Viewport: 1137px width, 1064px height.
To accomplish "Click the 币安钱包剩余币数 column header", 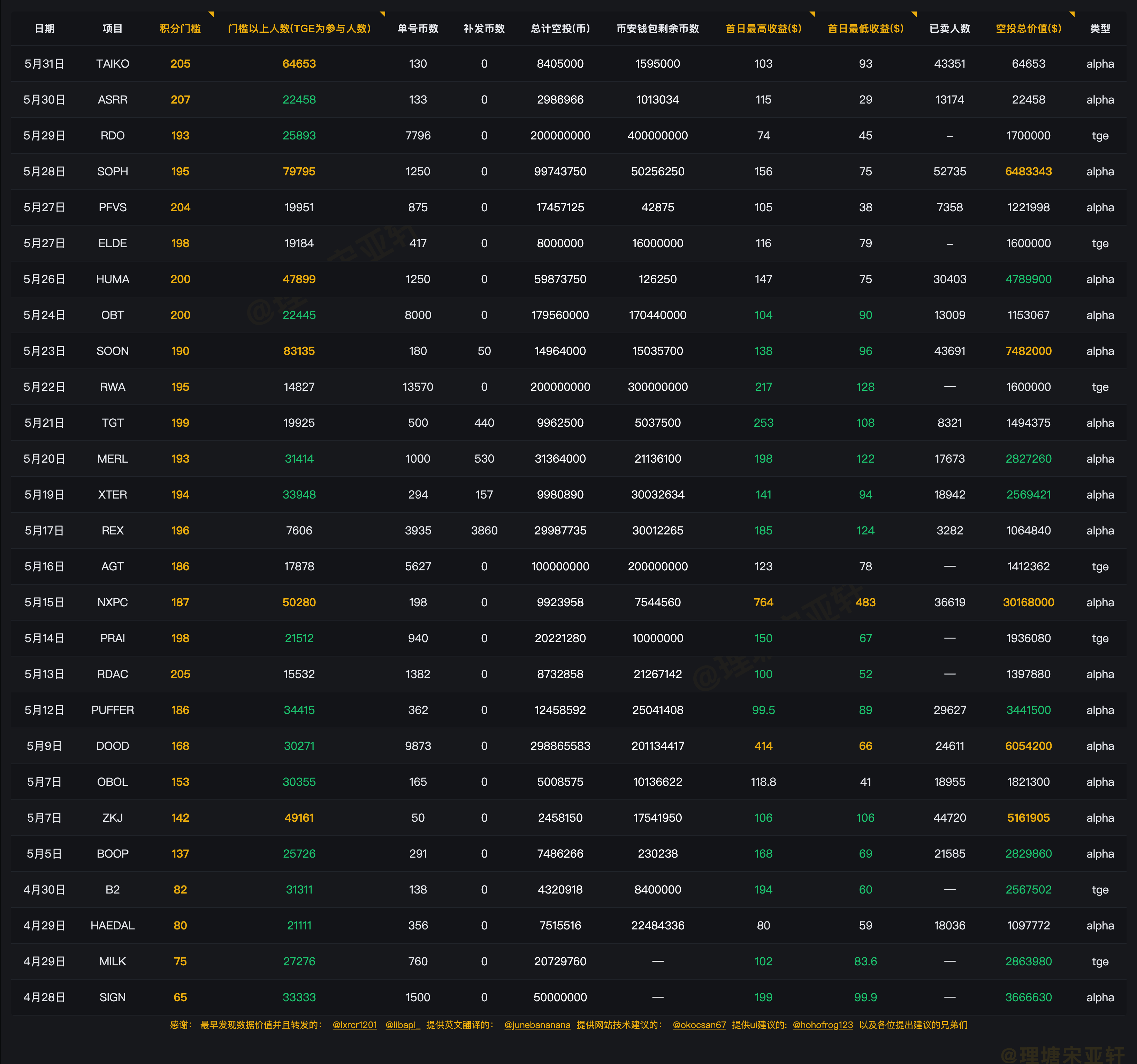I will (x=658, y=29).
